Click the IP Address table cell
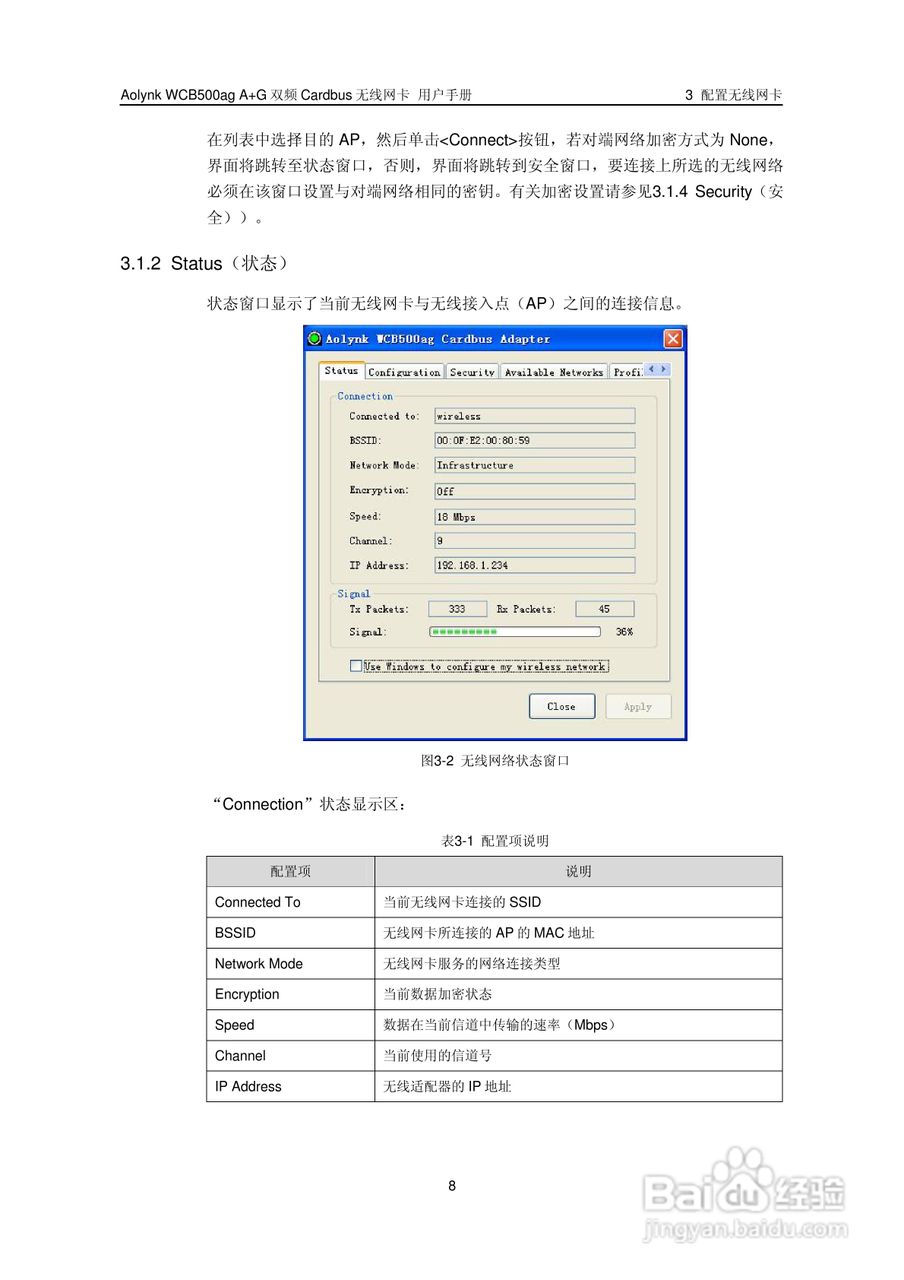904x1280 pixels. 291,1087
